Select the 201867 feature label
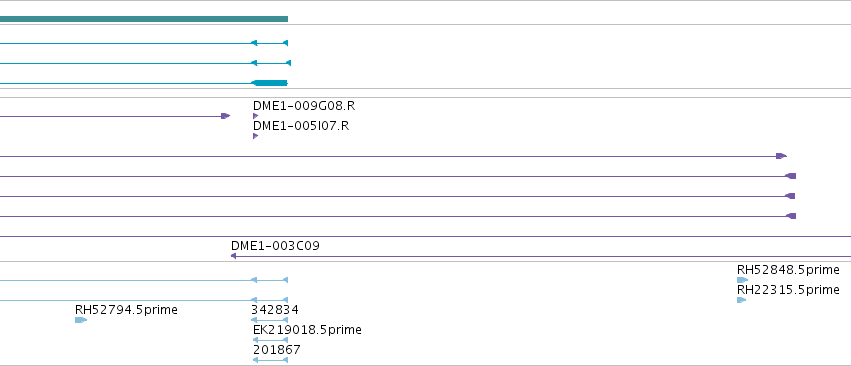This screenshot has width=851, height=366. tap(277, 350)
